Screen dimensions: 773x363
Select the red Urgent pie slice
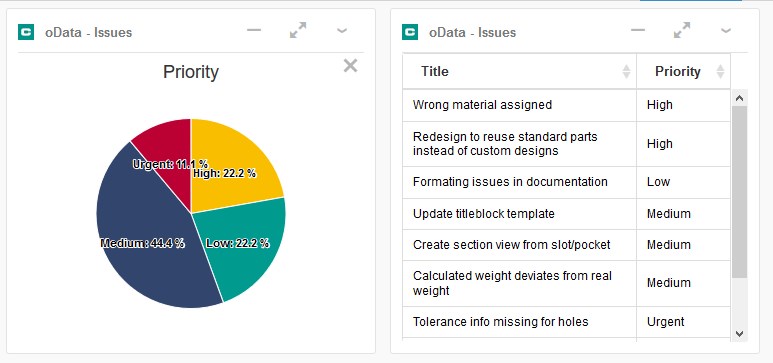point(165,145)
